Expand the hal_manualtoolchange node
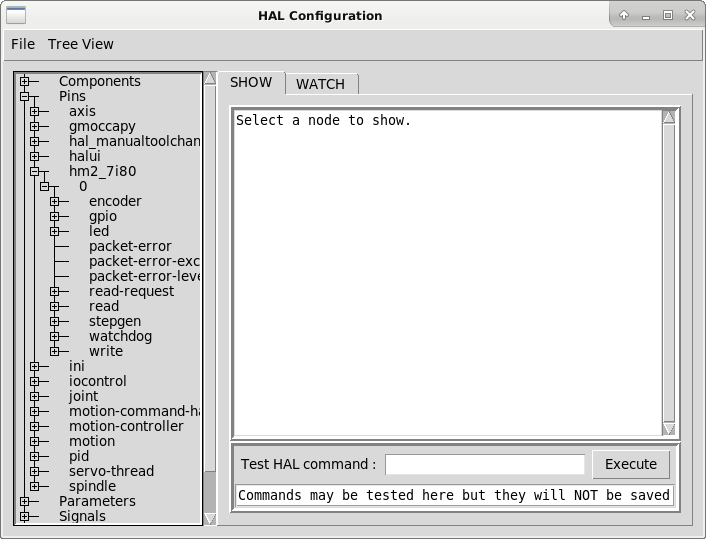706x539 pixels. pos(35,141)
